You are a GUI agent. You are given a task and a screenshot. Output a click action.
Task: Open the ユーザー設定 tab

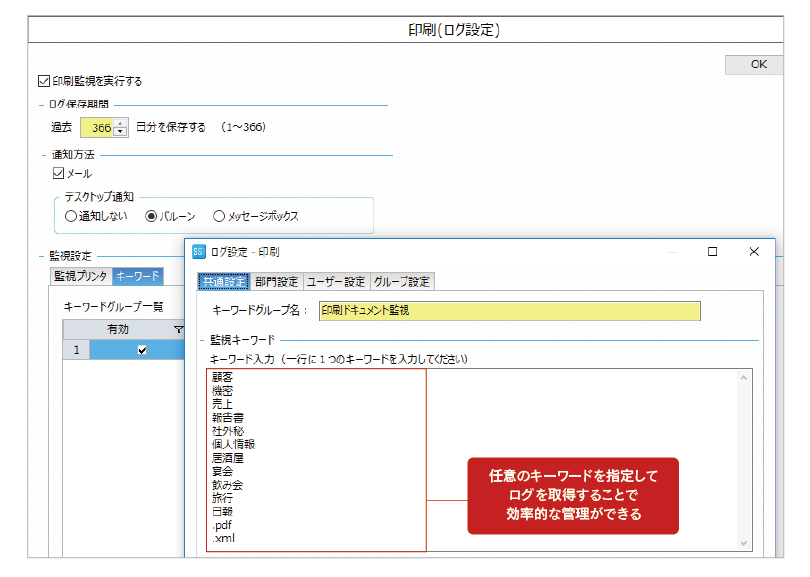336,282
